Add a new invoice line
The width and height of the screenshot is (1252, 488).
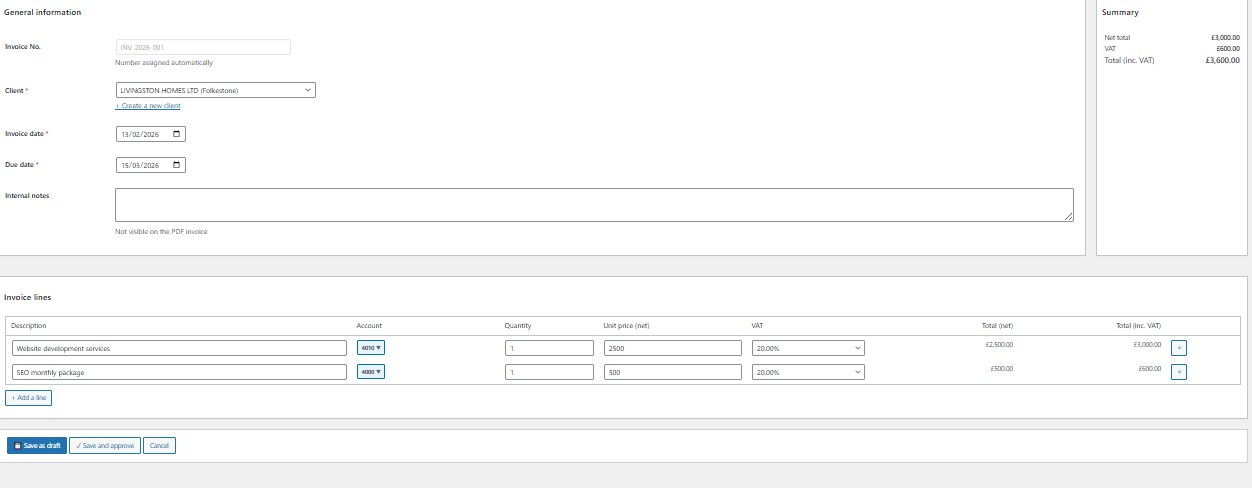(29, 398)
